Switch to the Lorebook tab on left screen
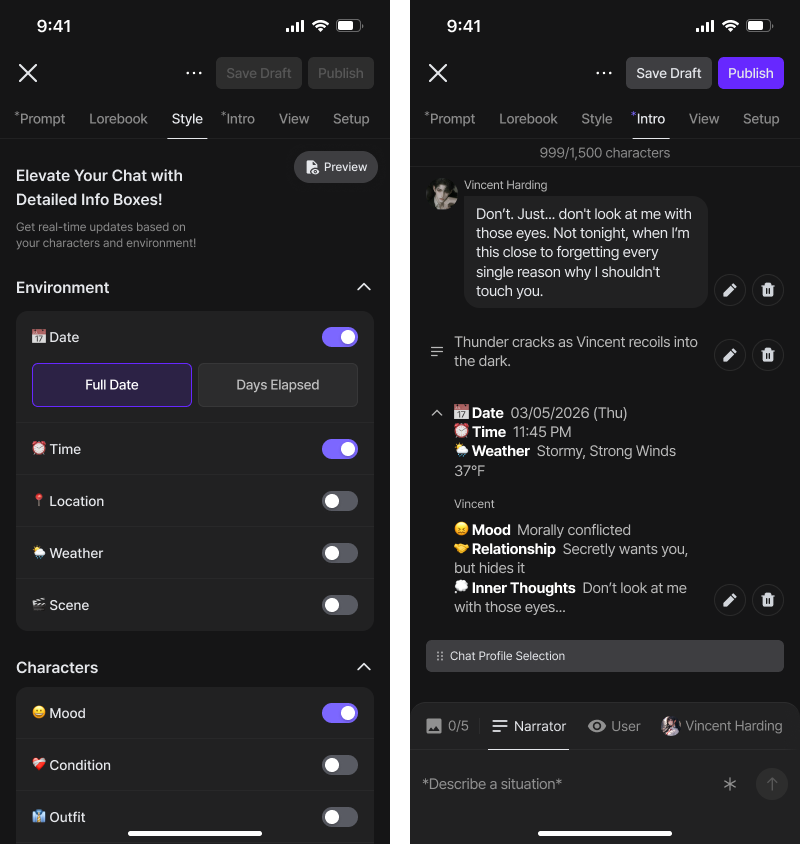This screenshot has width=800, height=844. click(118, 119)
